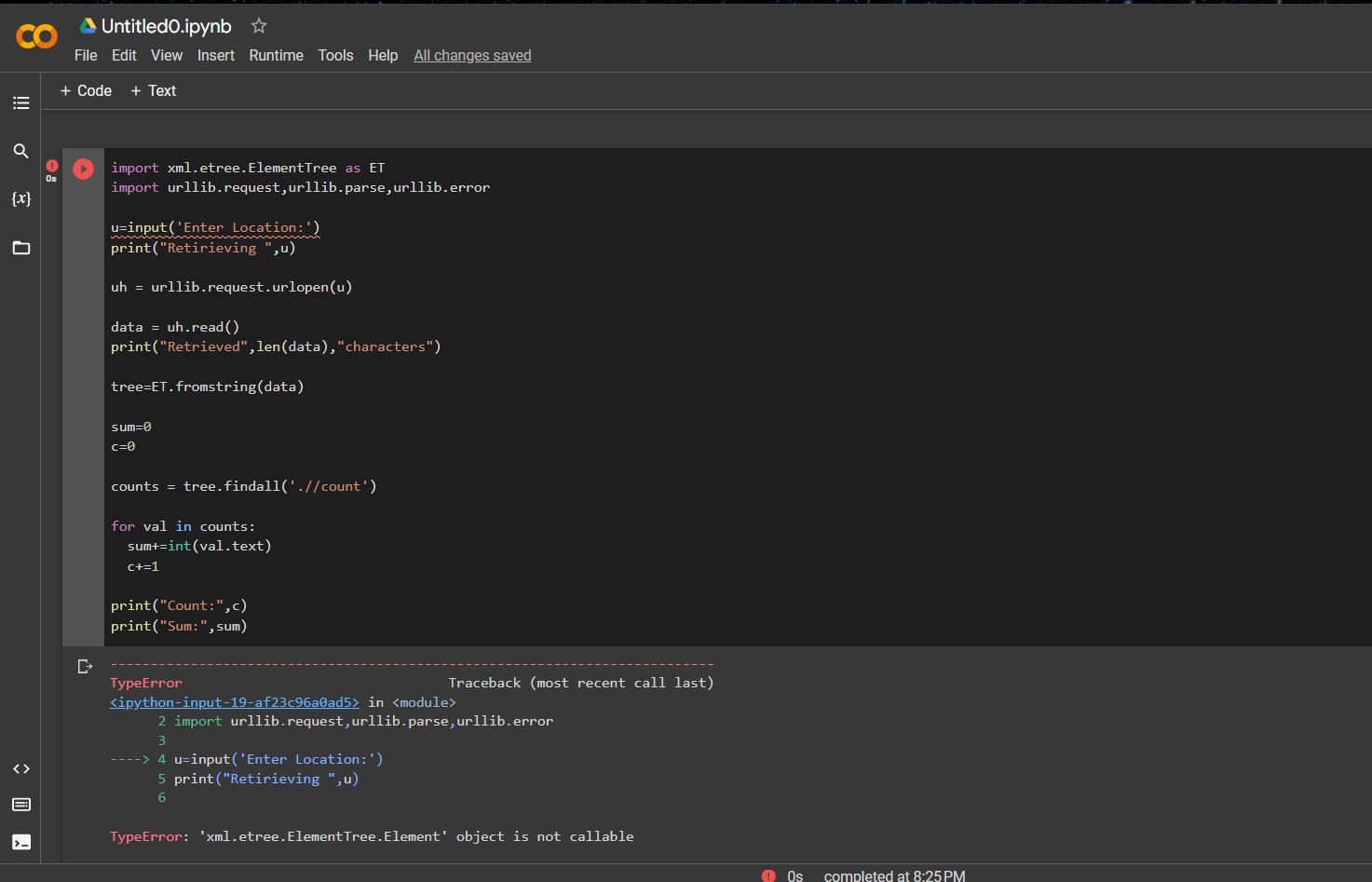Star the Untitled0.ipynb notebook

[x=258, y=25]
